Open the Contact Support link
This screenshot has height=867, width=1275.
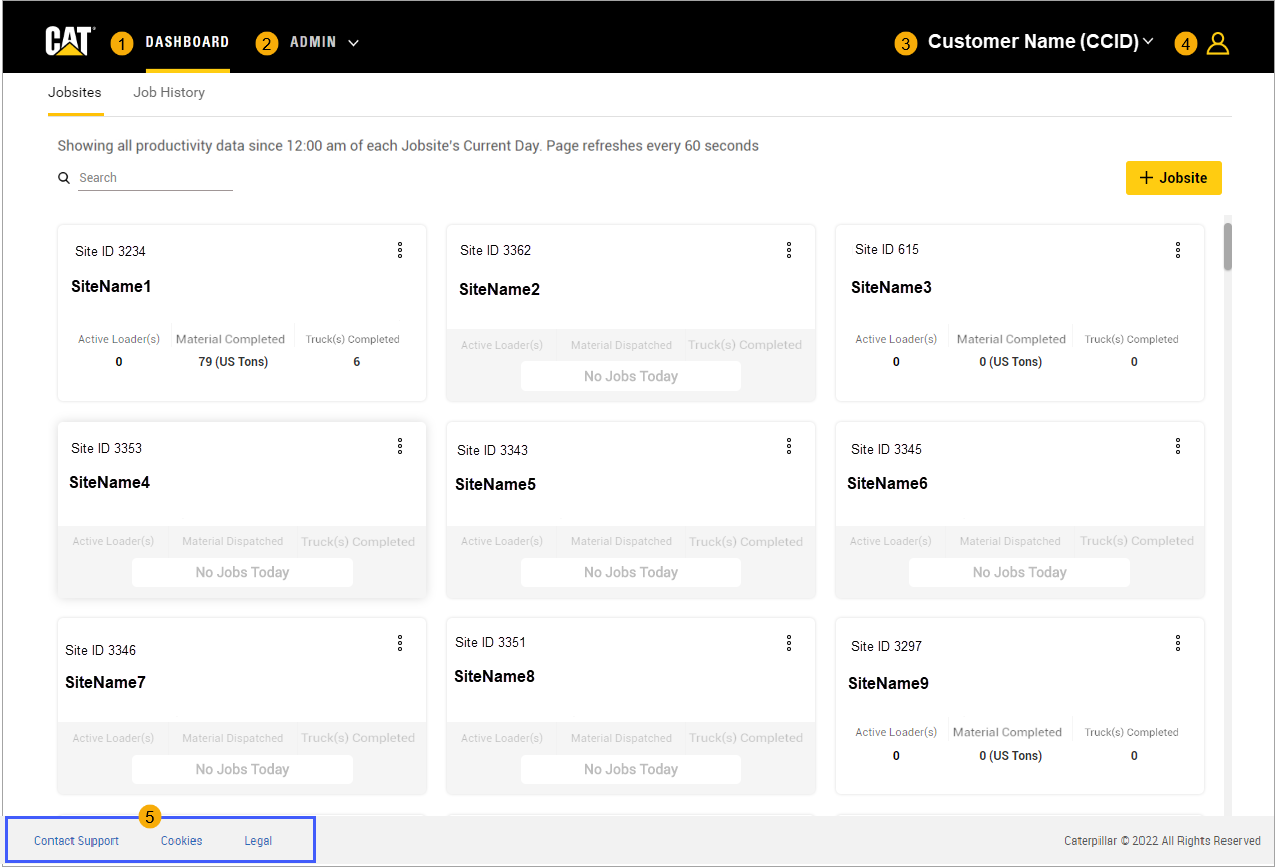point(76,841)
